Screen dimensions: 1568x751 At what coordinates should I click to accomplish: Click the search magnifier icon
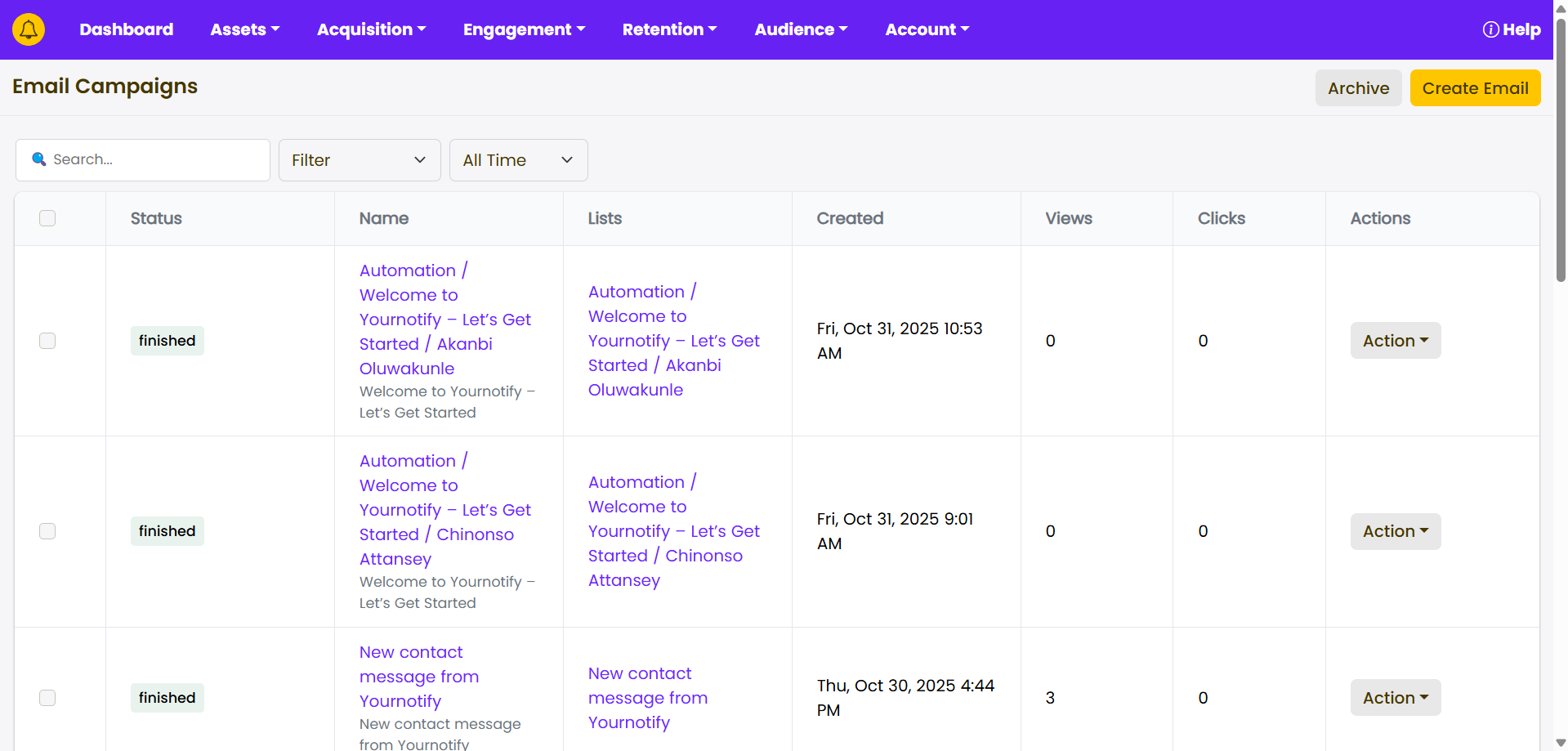(38, 159)
